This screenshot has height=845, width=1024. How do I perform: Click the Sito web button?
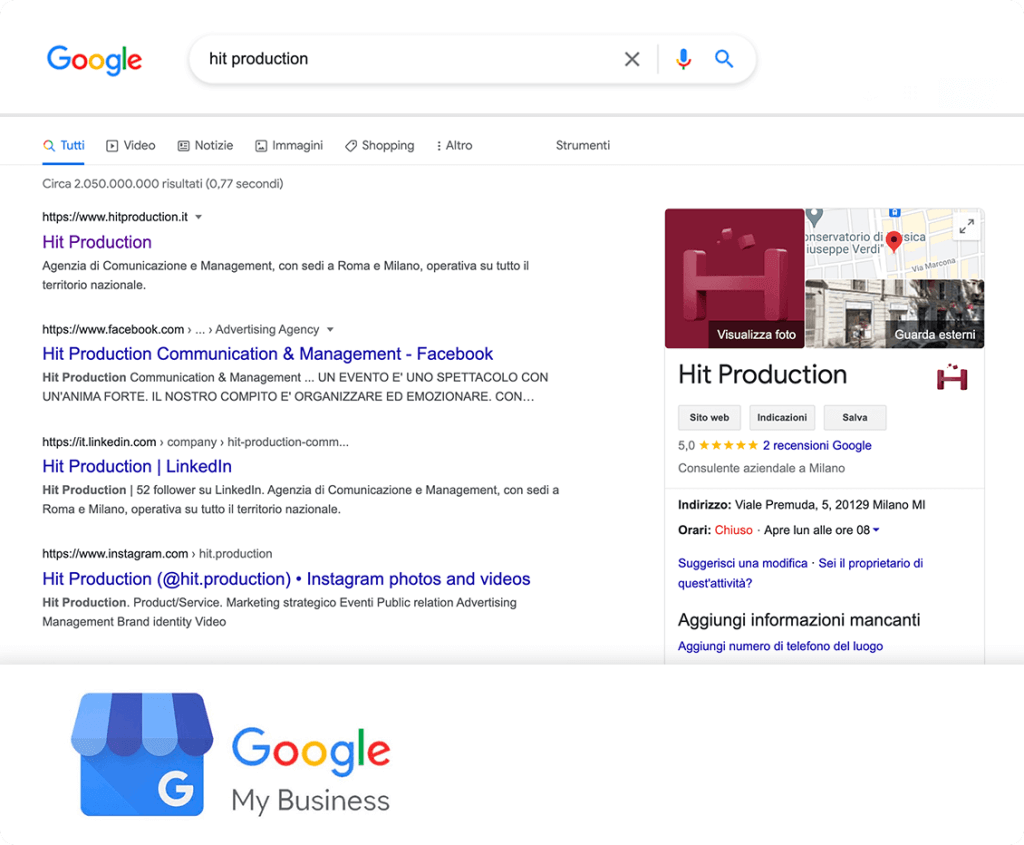coord(709,417)
